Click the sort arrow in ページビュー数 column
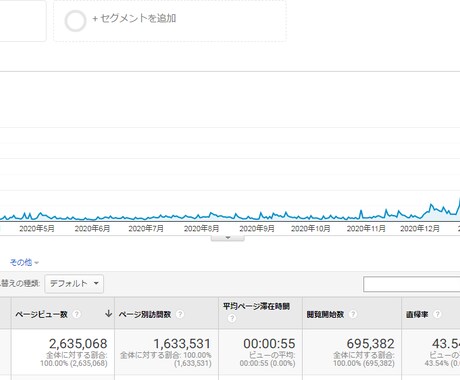Image resolution: width=460 pixels, height=380 pixels. tap(108, 313)
